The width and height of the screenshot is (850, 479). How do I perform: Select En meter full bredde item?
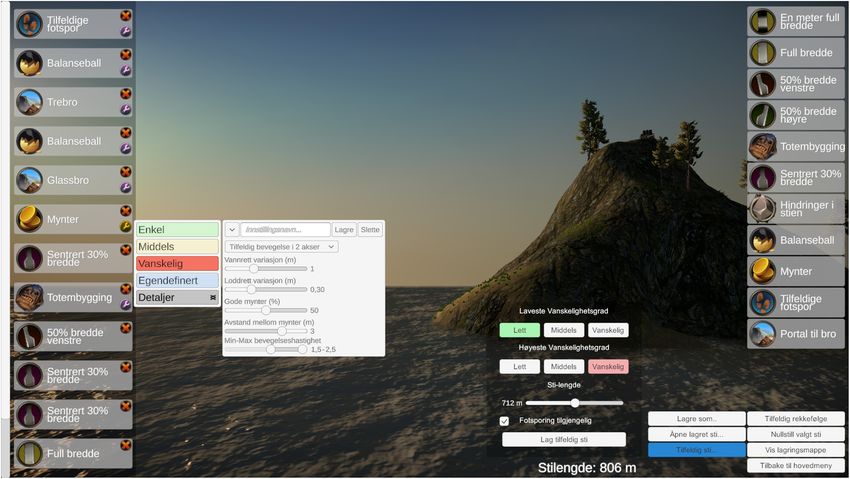click(x=796, y=22)
